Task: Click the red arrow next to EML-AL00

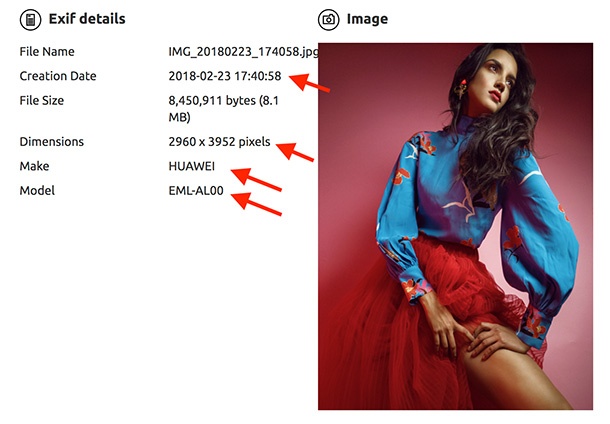Action: point(256,204)
